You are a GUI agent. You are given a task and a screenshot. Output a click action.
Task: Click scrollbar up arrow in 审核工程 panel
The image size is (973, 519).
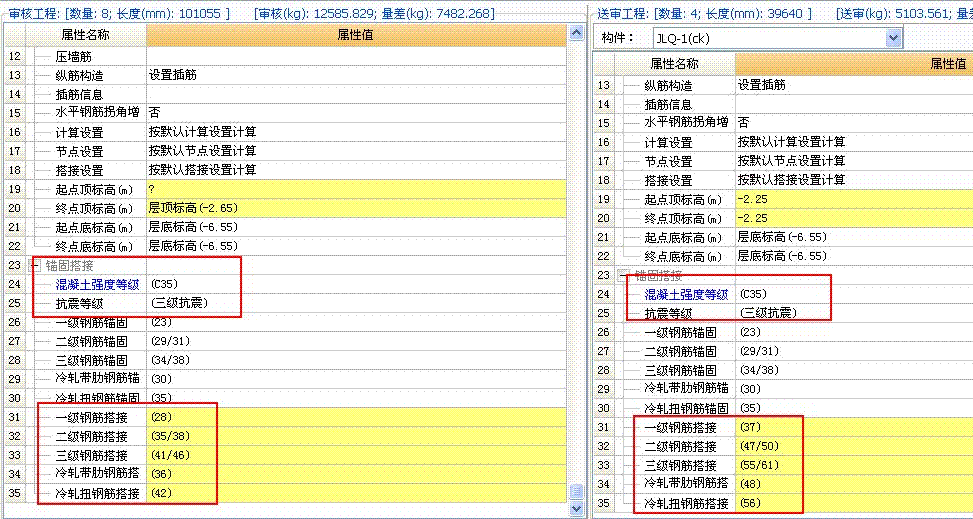tap(575, 34)
